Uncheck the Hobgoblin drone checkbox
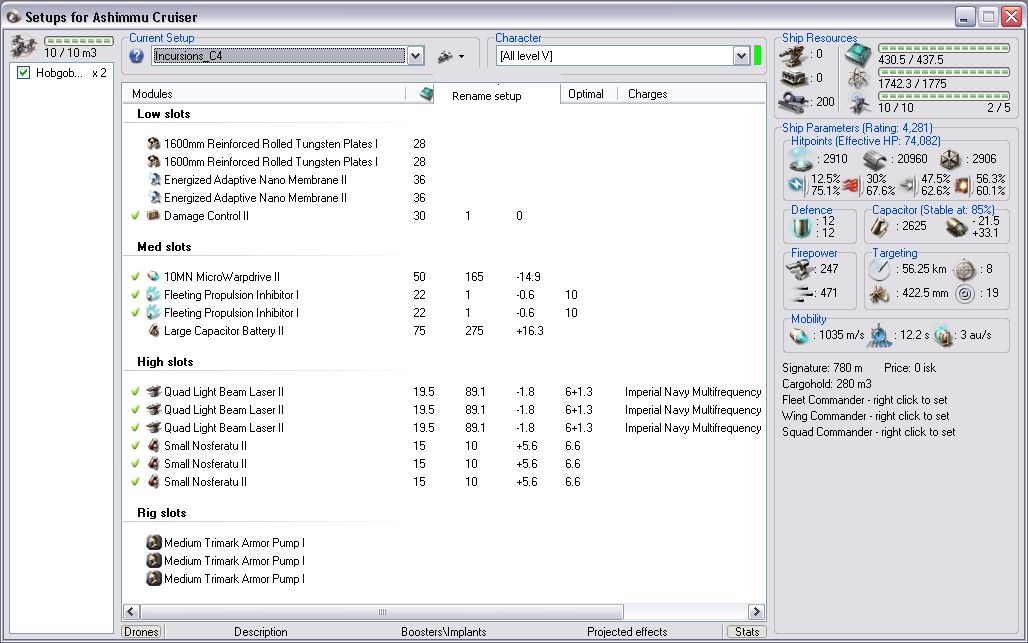The image size is (1028, 643). [24, 73]
